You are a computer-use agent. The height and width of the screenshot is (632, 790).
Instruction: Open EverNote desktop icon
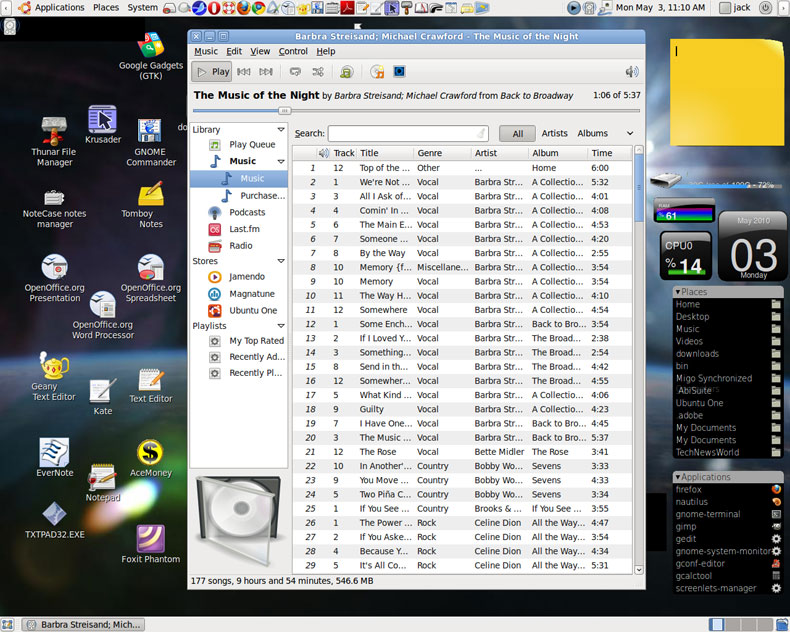click(54, 458)
